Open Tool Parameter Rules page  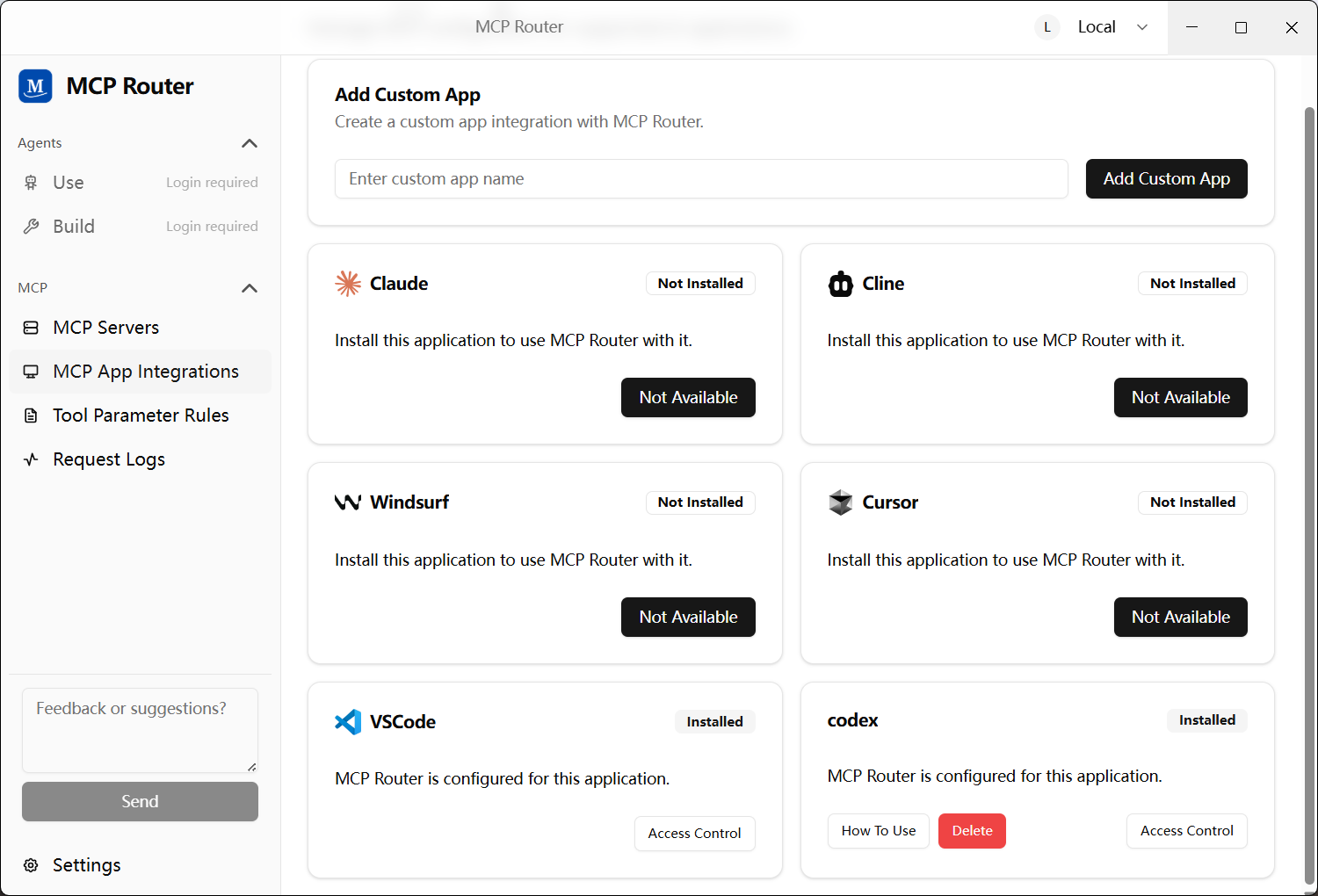[x=141, y=415]
